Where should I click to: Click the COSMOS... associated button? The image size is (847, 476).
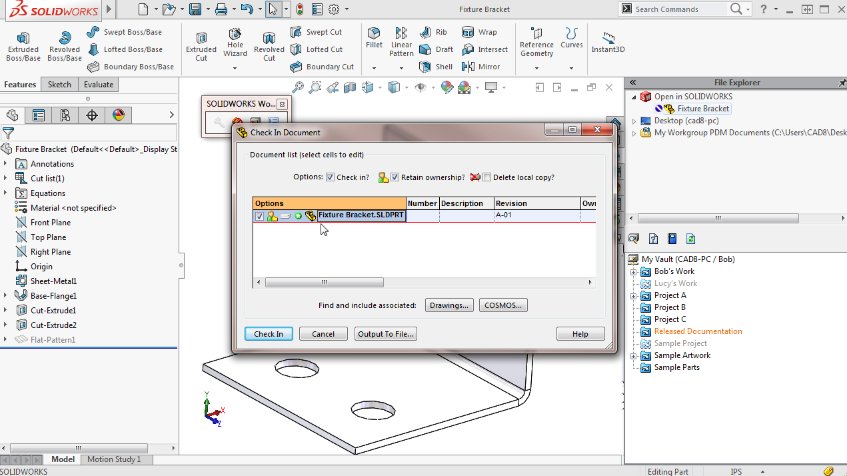[x=503, y=305]
